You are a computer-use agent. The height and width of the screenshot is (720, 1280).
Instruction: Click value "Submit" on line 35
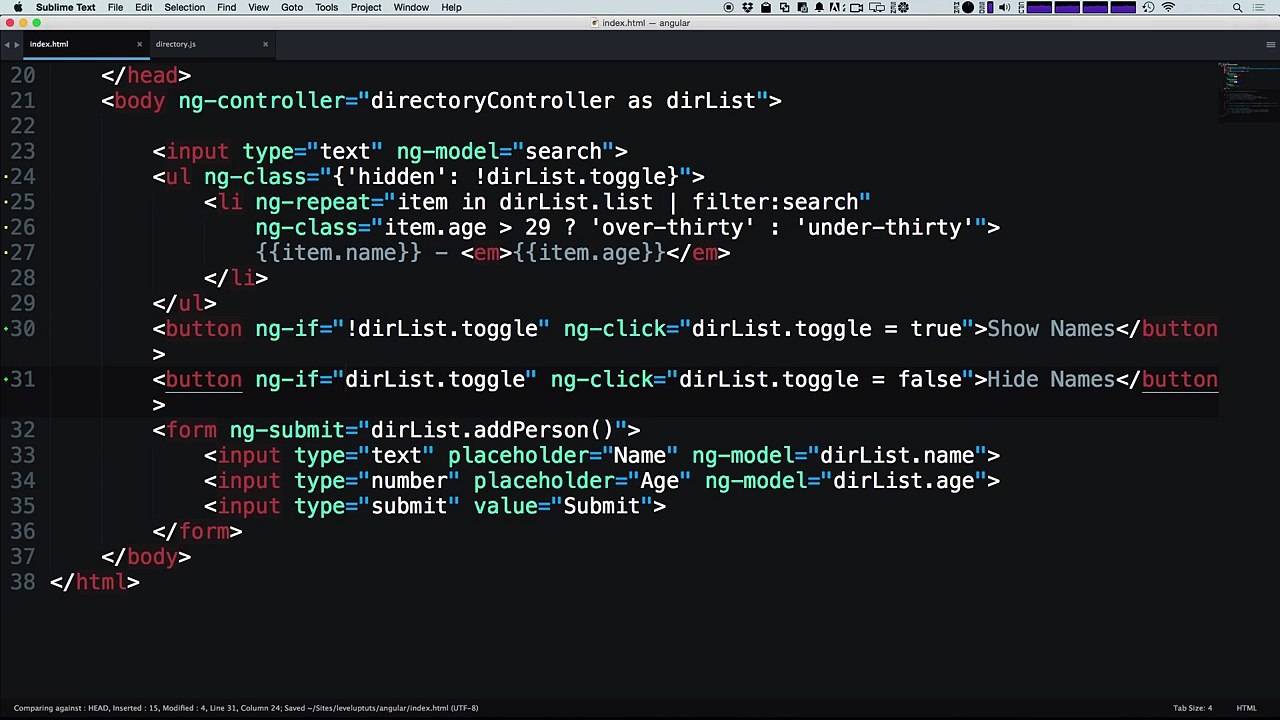click(601, 506)
